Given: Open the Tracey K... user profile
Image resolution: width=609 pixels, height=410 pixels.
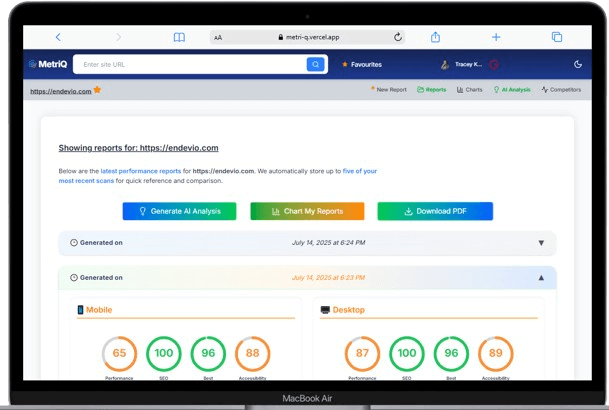Looking at the screenshot, I should point(462,64).
